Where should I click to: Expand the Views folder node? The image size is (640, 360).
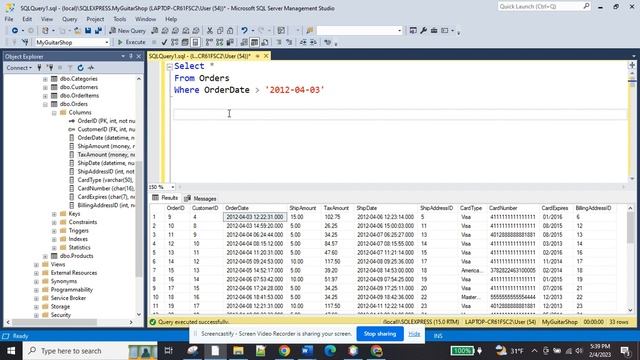(36, 264)
